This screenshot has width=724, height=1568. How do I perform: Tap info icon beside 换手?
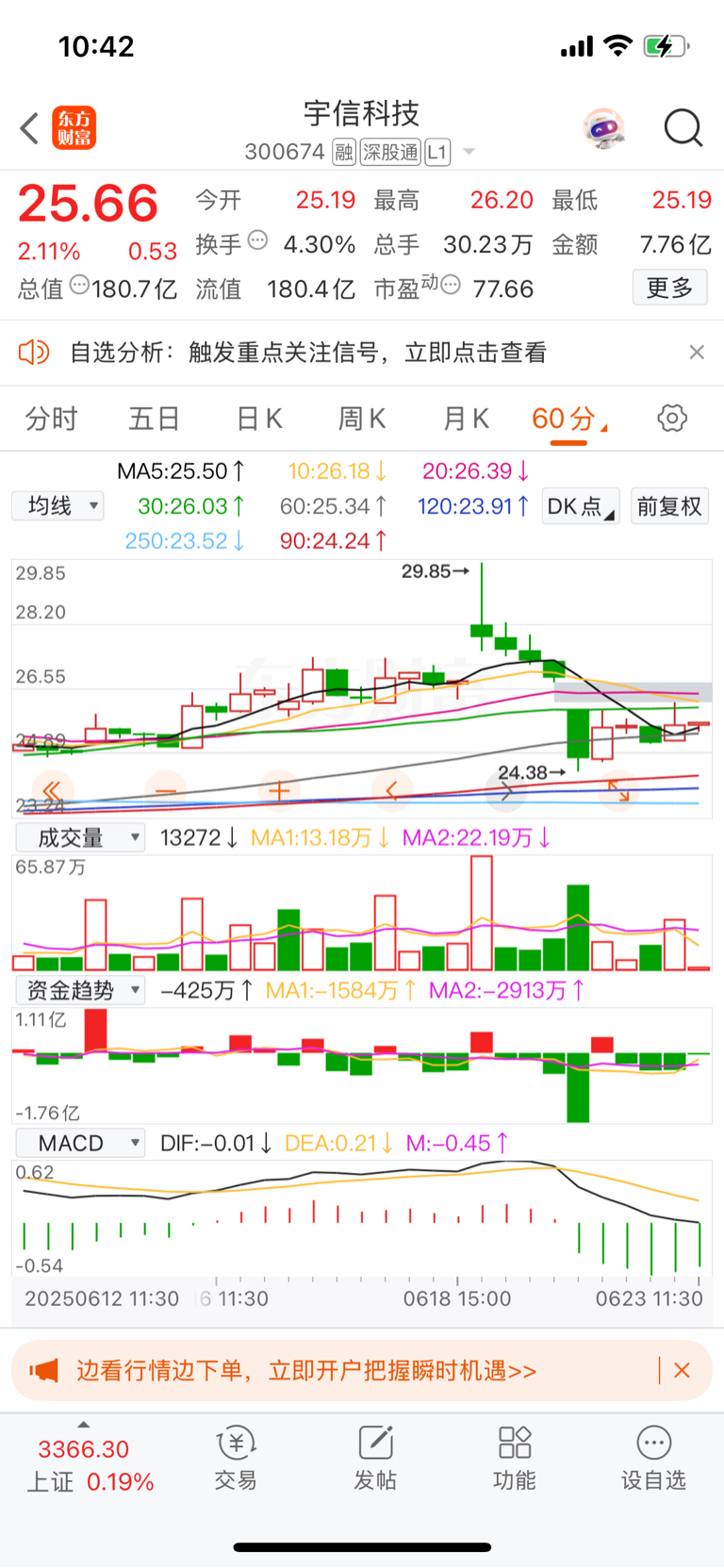click(x=257, y=240)
